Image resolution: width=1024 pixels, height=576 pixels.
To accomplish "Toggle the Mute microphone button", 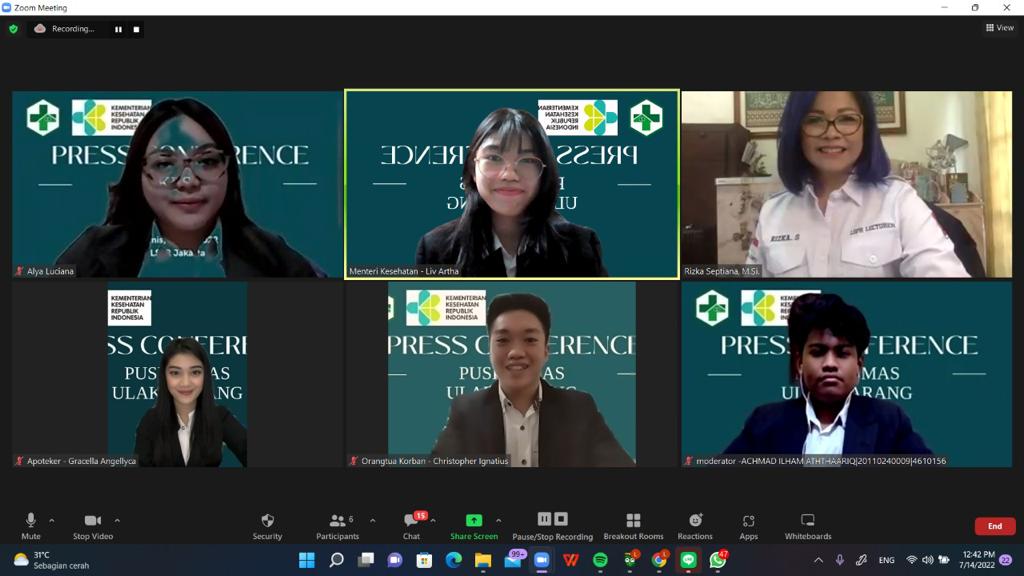I will pos(31,525).
